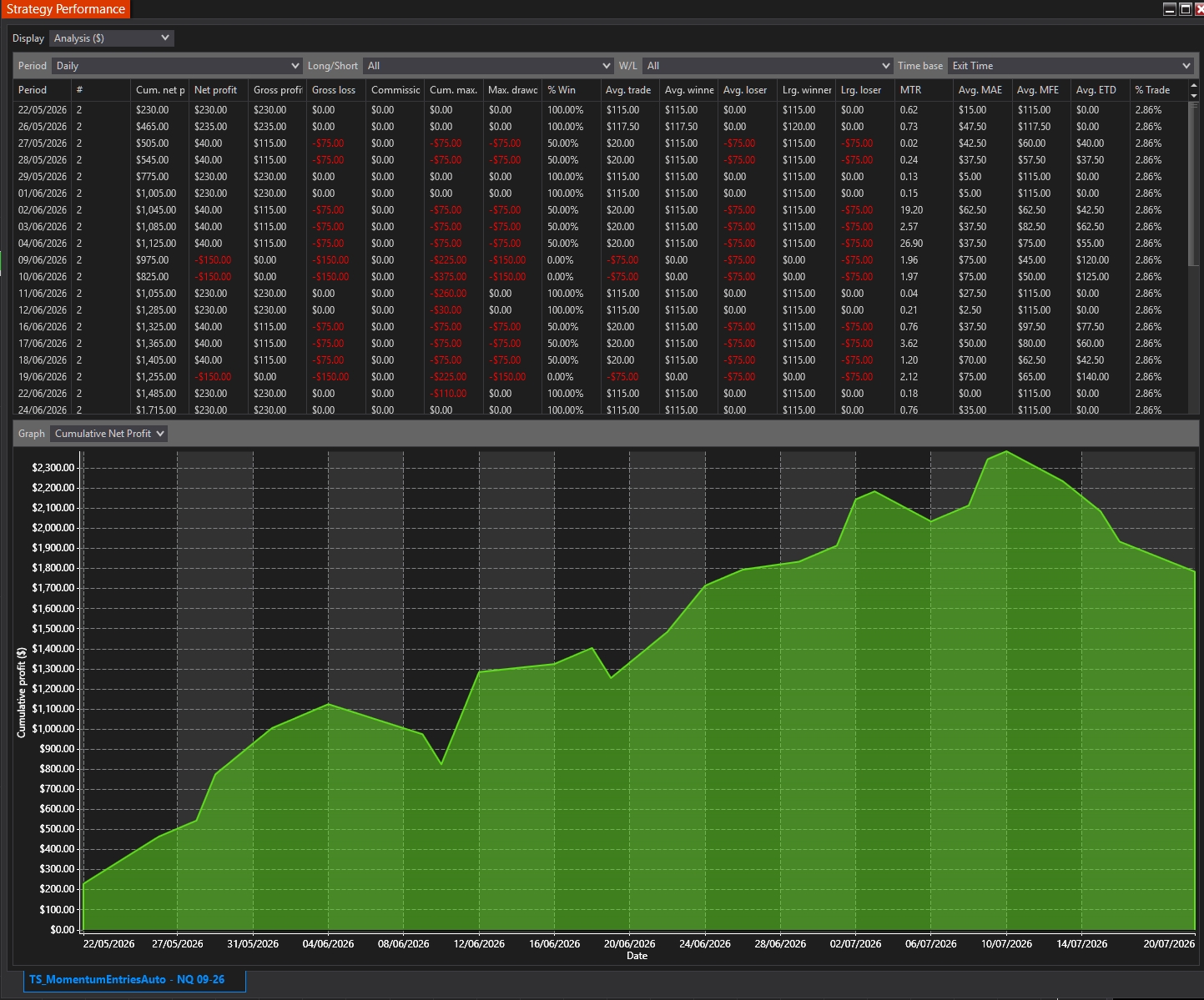Select the 22/05/2026 period row
The image size is (1204, 1000).
coord(600,110)
